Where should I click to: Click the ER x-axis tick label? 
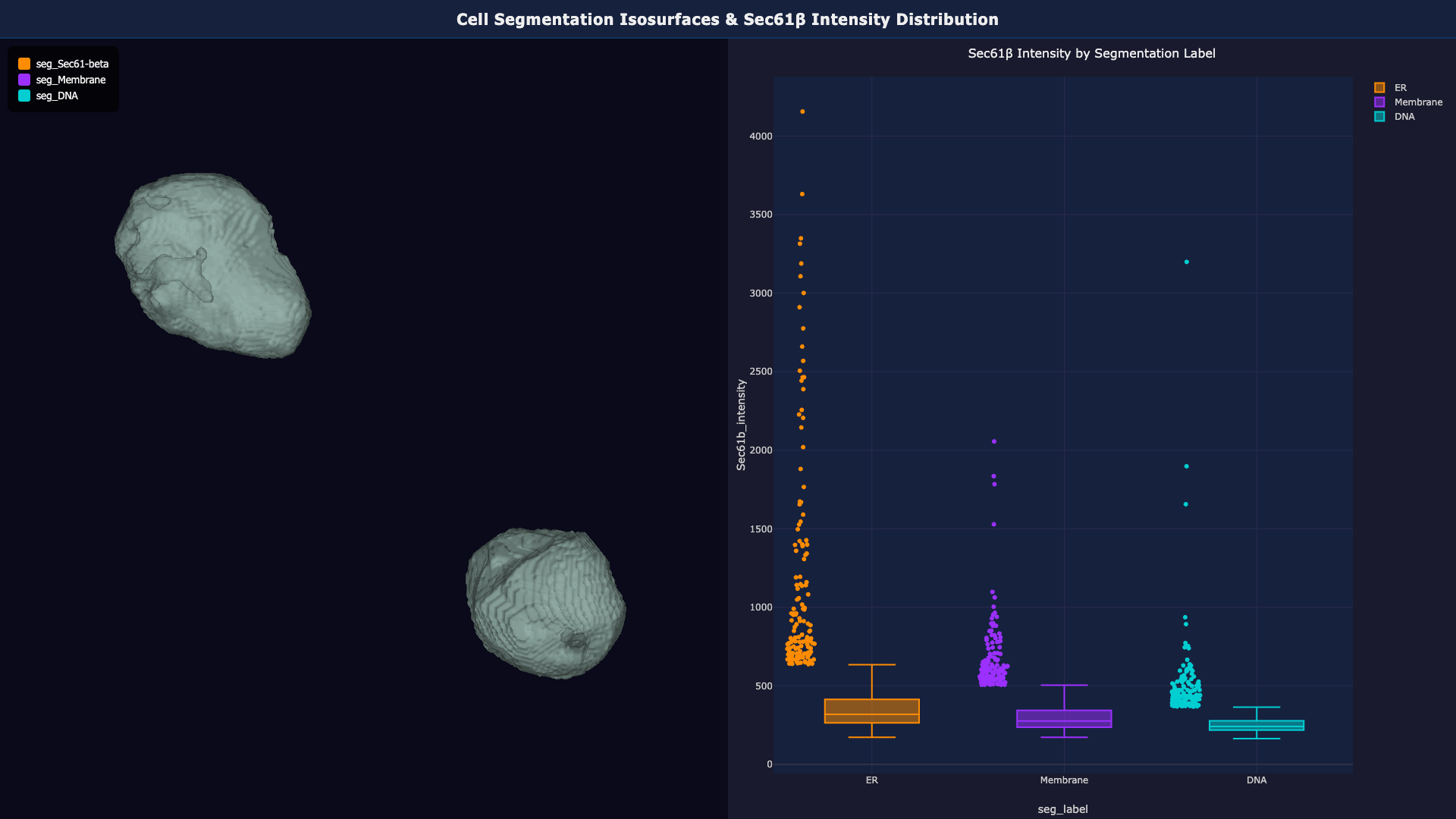pyautogui.click(x=872, y=780)
